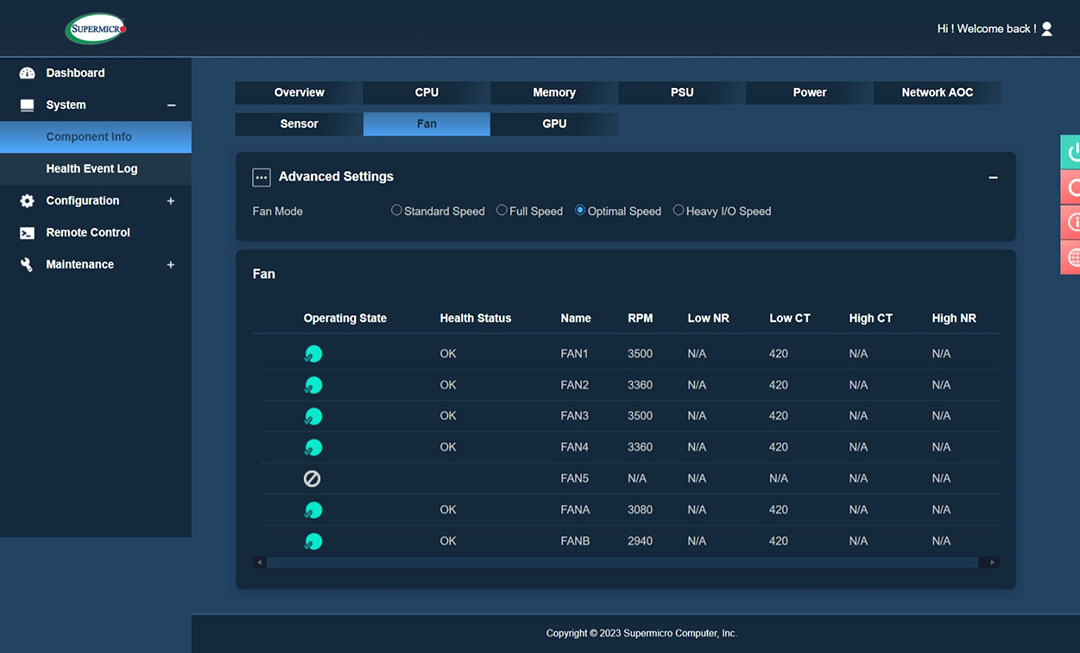Screen dimensions: 1080x653
Task: Click the FAN2 RPM value 3360
Action: (x=640, y=385)
